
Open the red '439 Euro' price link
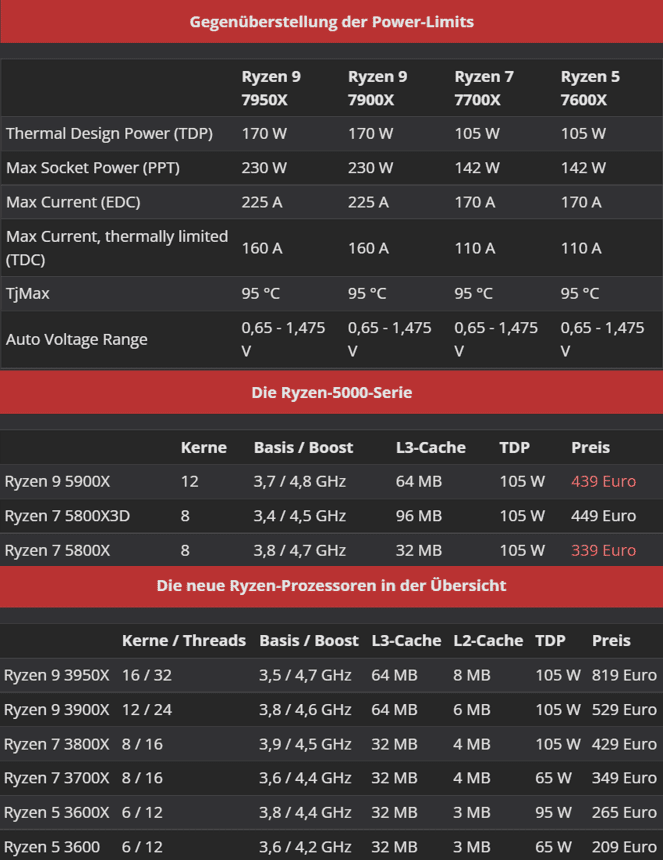603,482
